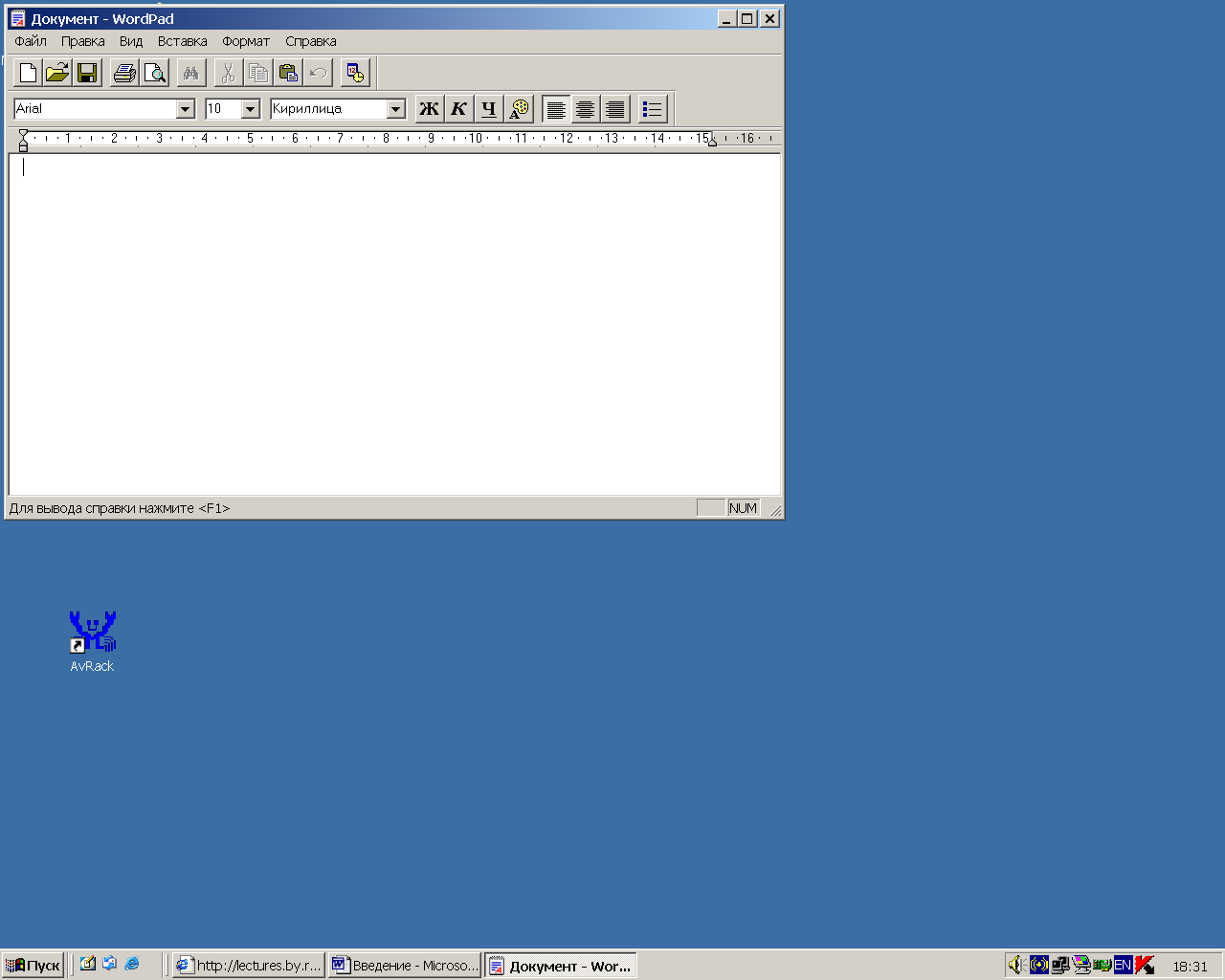Open the Вид menu
The width and height of the screenshot is (1225, 980).
click(131, 41)
